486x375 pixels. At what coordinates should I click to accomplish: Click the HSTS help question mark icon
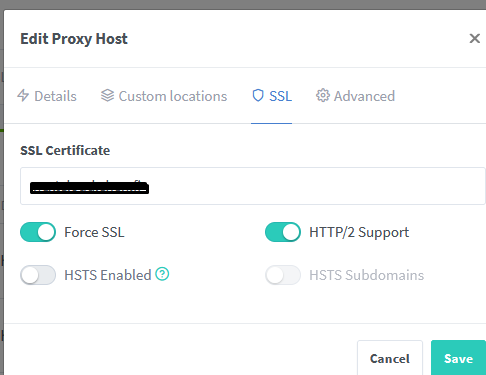[162, 274]
